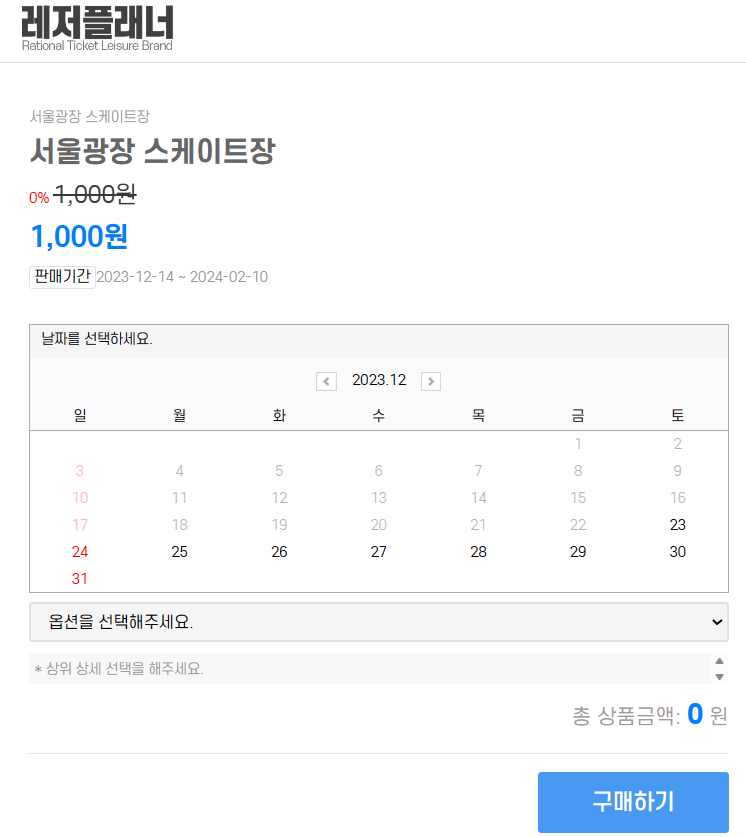The width and height of the screenshot is (746, 837).
Task: Click the disabled date 14
Action: pyautogui.click(x=478, y=498)
